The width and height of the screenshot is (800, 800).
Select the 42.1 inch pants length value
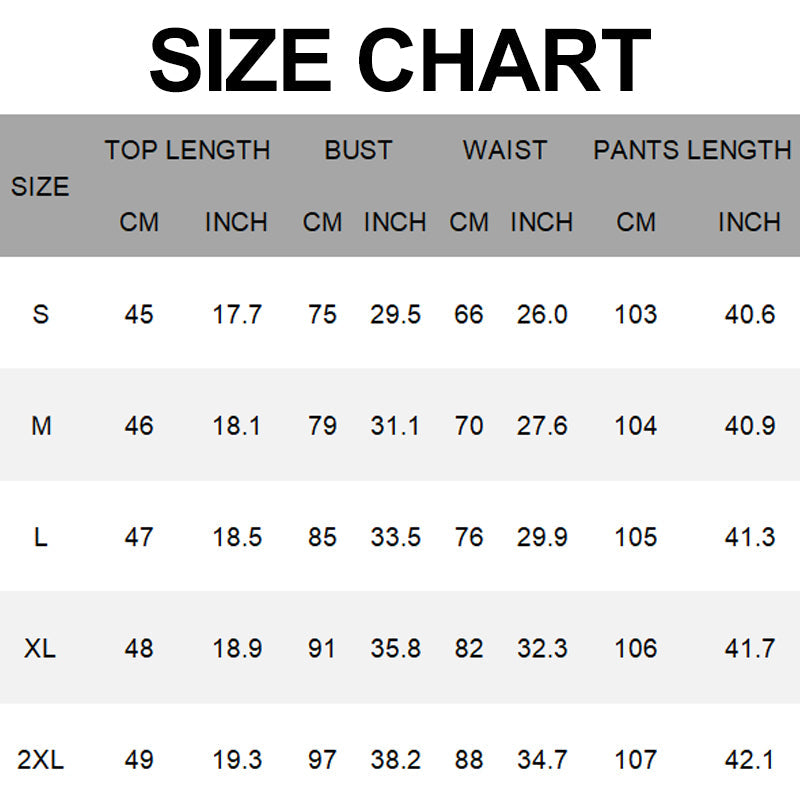tap(750, 760)
